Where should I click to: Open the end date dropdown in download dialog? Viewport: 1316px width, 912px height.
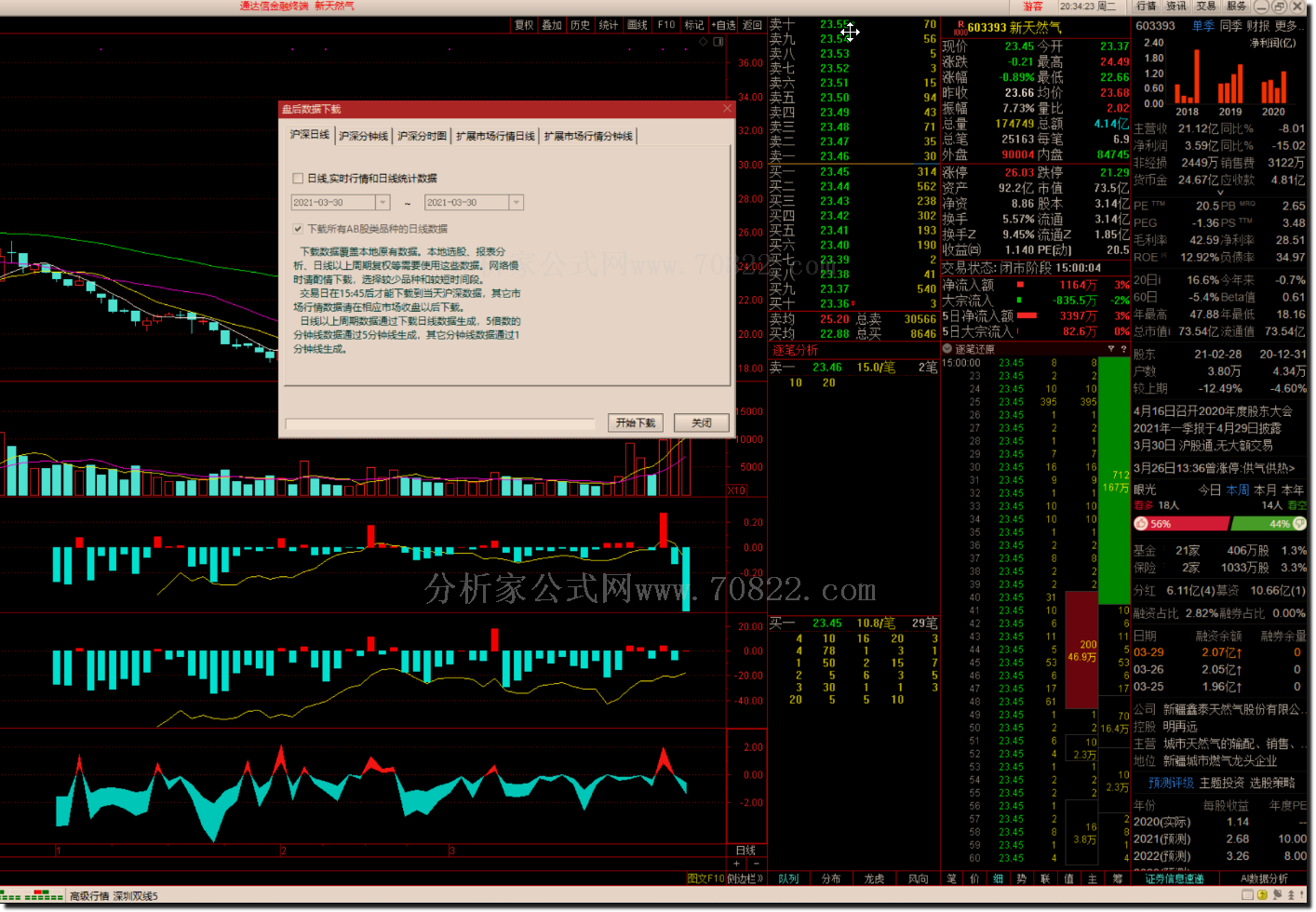click(x=517, y=202)
